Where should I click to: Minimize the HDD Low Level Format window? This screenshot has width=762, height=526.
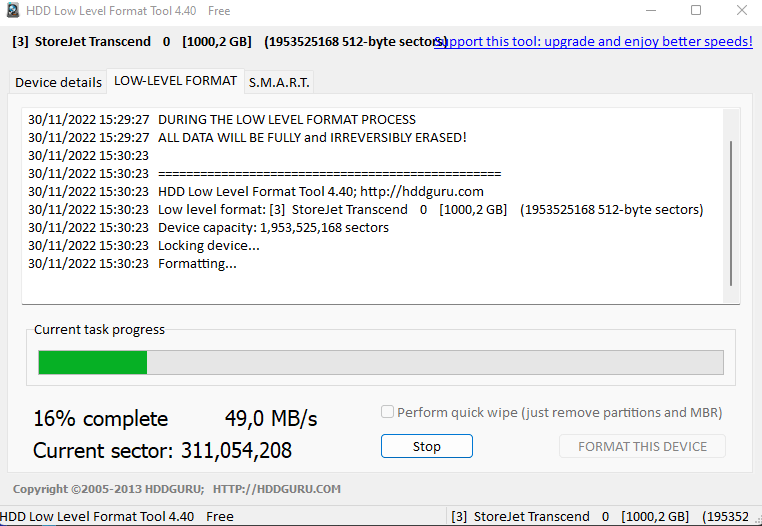(649, 11)
